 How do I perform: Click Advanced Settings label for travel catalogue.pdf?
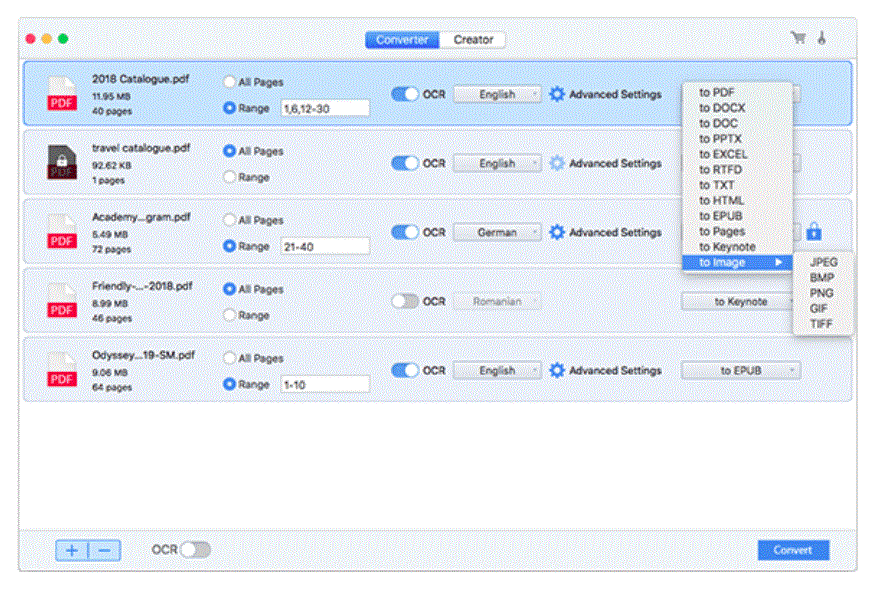[x=615, y=163]
